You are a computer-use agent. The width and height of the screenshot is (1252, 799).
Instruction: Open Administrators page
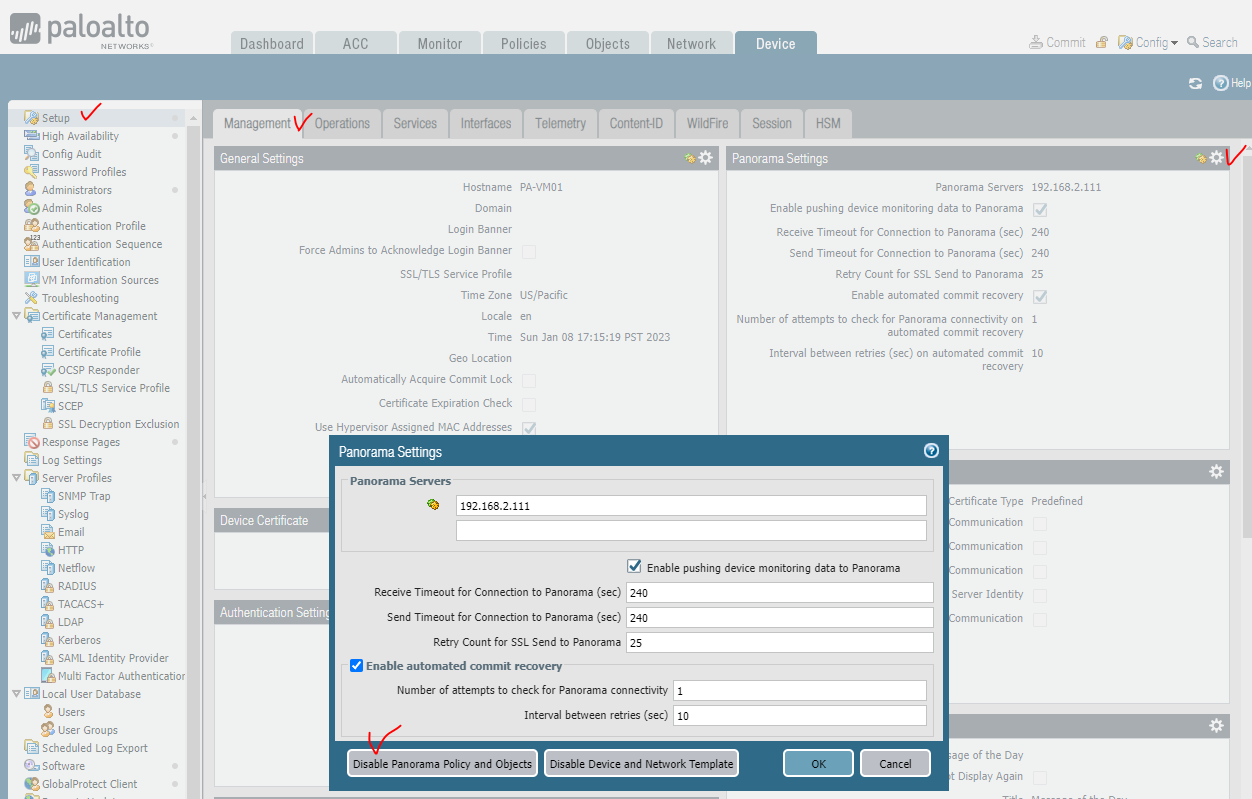76,190
